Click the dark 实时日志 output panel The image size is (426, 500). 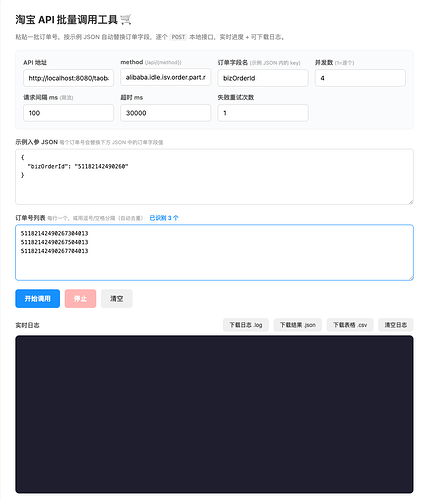pyautogui.click(x=214, y=414)
